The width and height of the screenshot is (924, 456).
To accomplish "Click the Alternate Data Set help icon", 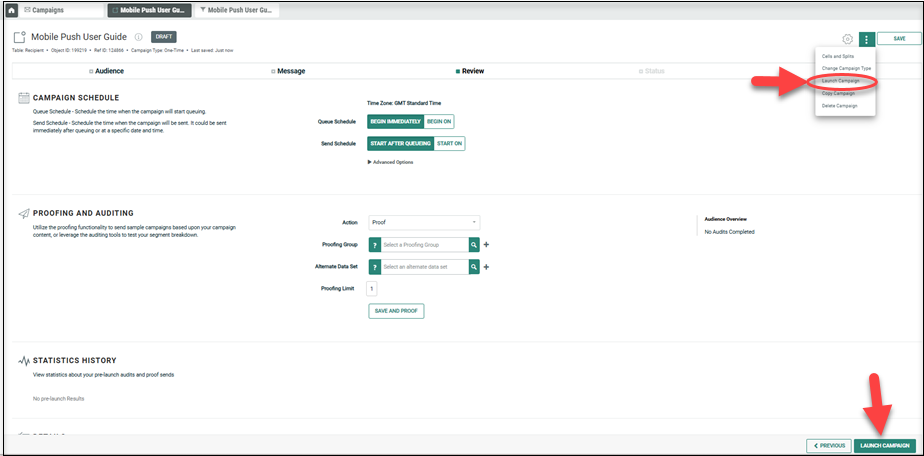I will pyautogui.click(x=375, y=267).
